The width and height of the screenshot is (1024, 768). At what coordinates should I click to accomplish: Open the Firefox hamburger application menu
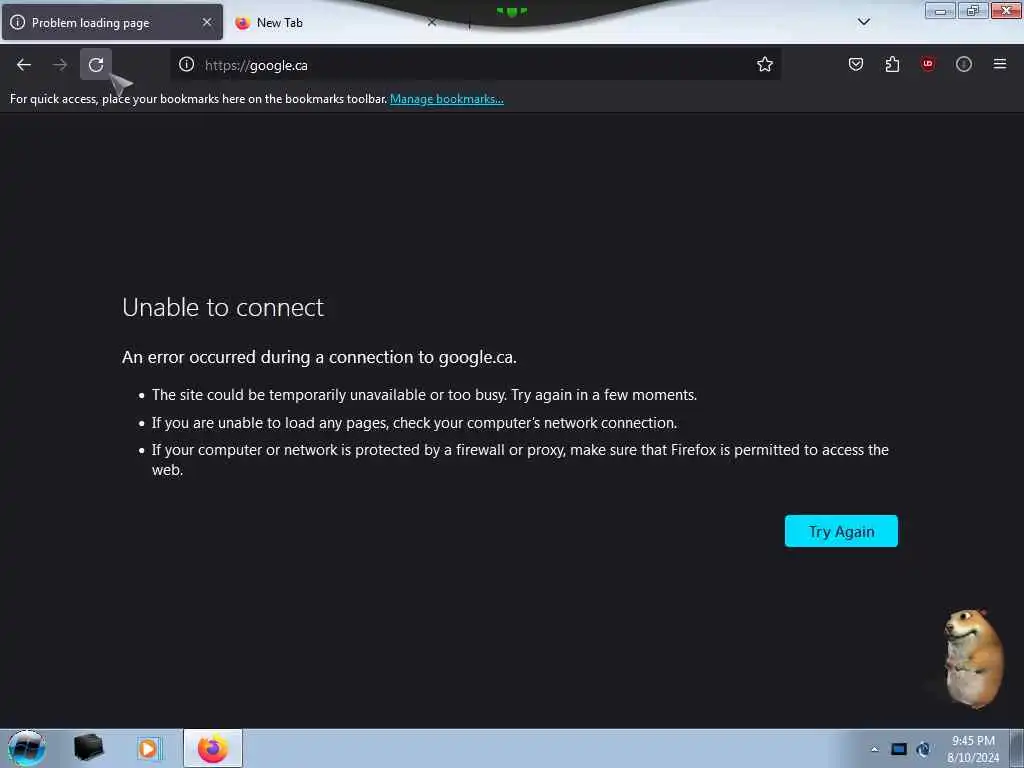click(x=1000, y=65)
